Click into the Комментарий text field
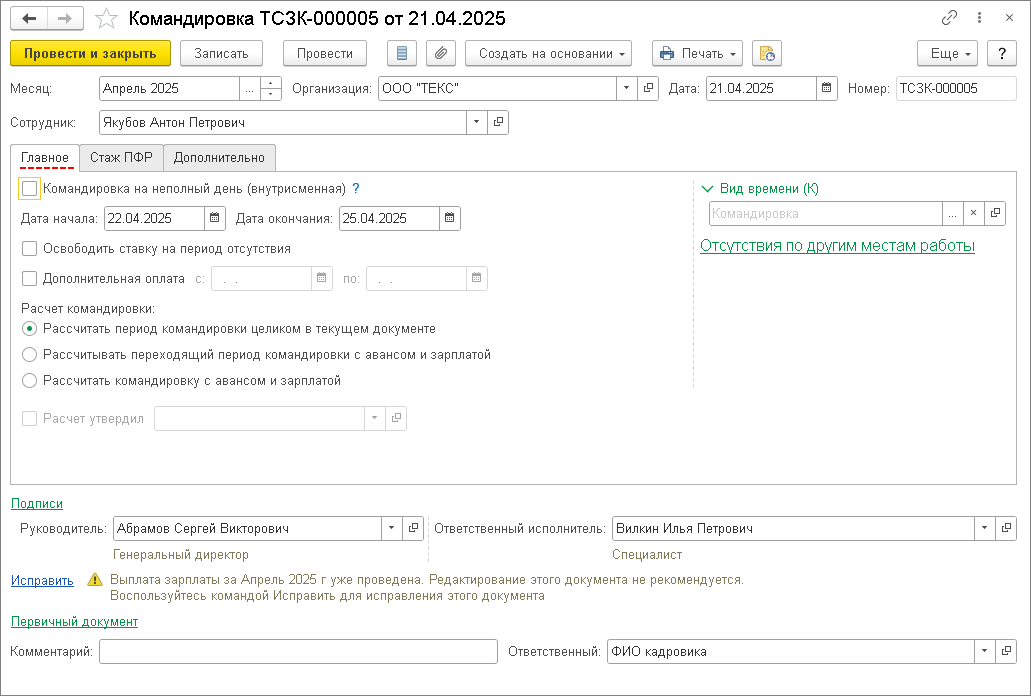 (298, 652)
